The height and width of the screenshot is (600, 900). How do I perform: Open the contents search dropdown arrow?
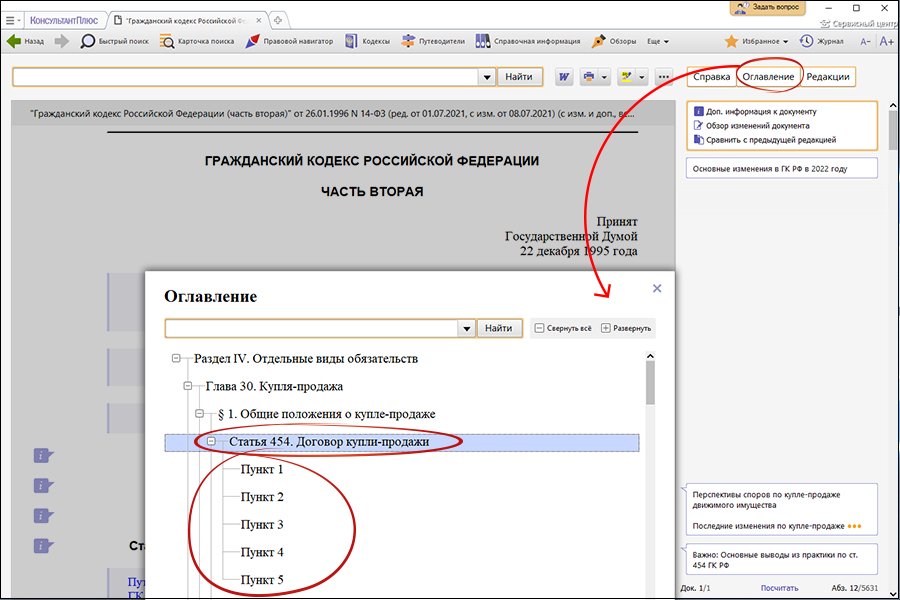[x=466, y=328]
